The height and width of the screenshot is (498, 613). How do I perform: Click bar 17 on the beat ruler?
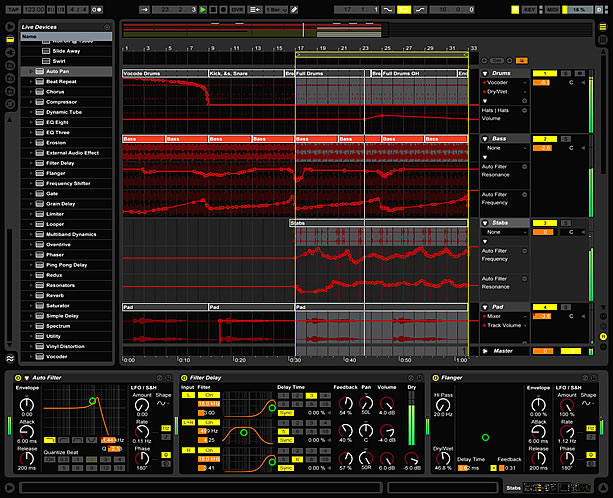click(x=300, y=48)
